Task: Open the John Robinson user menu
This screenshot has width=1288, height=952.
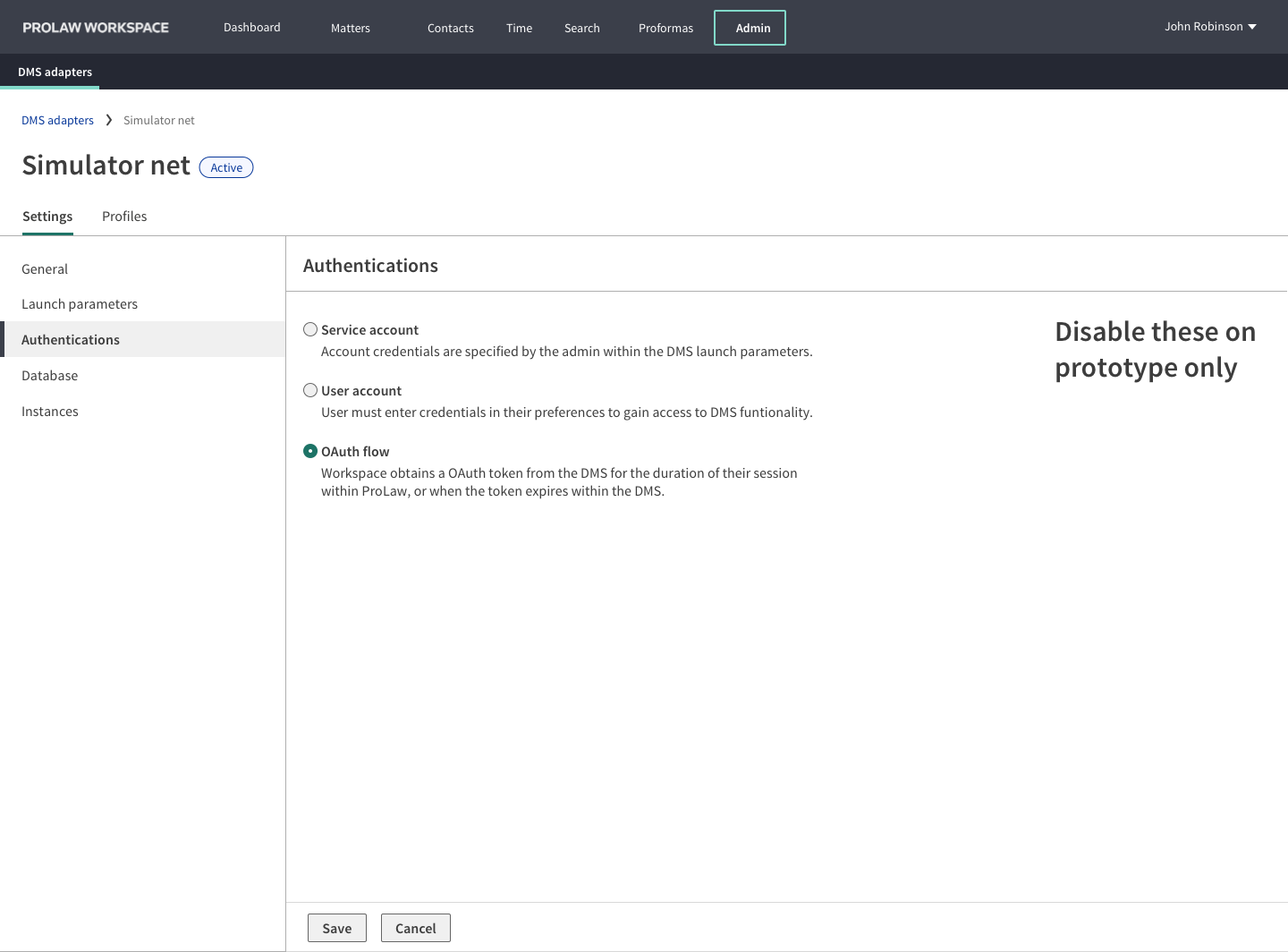Action: (1209, 27)
